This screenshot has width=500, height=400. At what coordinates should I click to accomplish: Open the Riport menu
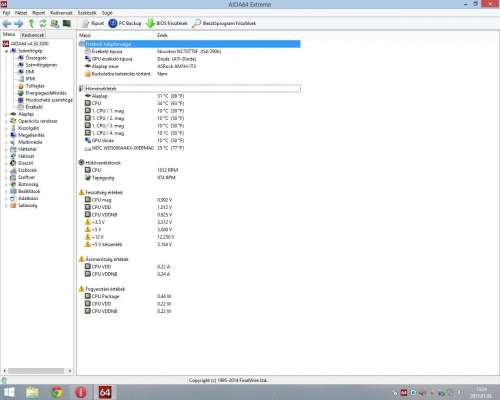click(38, 13)
